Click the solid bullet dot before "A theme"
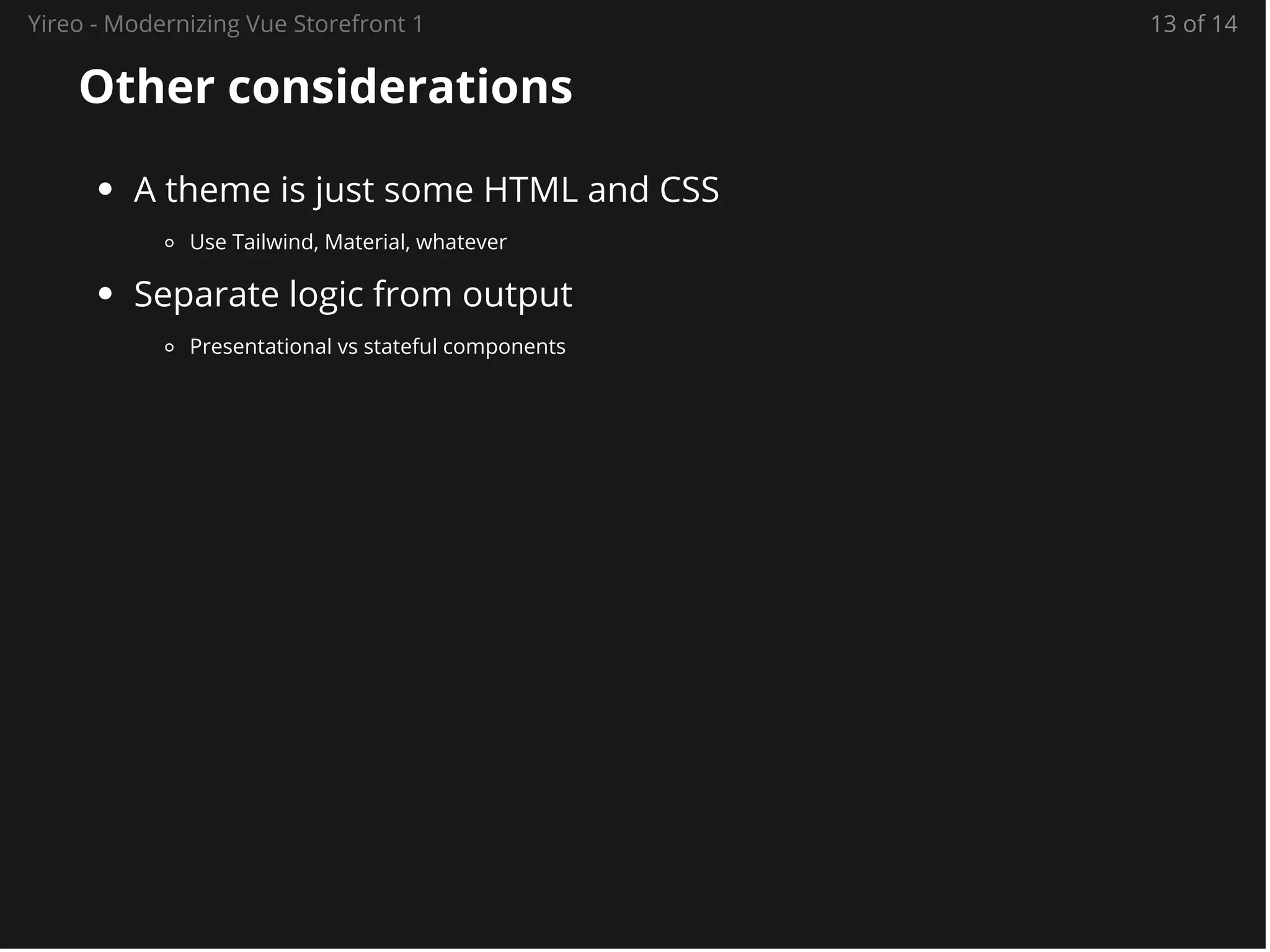 click(x=105, y=190)
